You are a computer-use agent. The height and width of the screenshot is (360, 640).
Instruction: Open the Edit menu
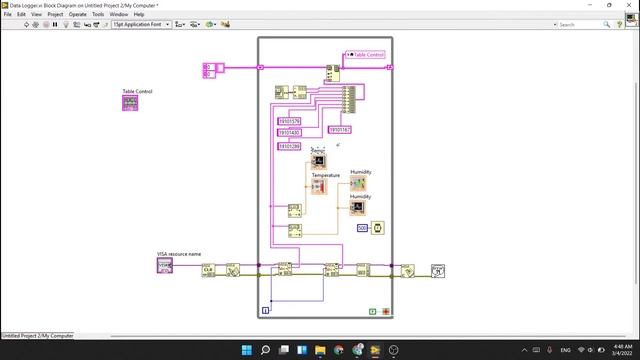(x=21, y=14)
